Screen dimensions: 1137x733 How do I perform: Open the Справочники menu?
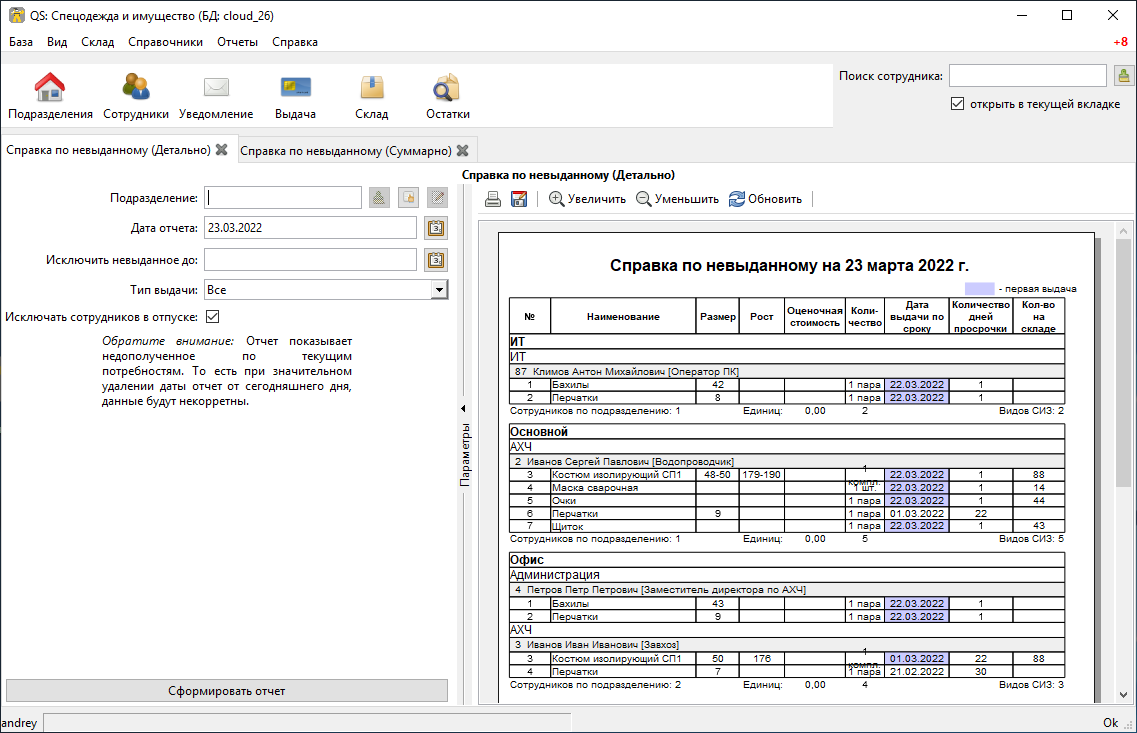click(x=165, y=42)
